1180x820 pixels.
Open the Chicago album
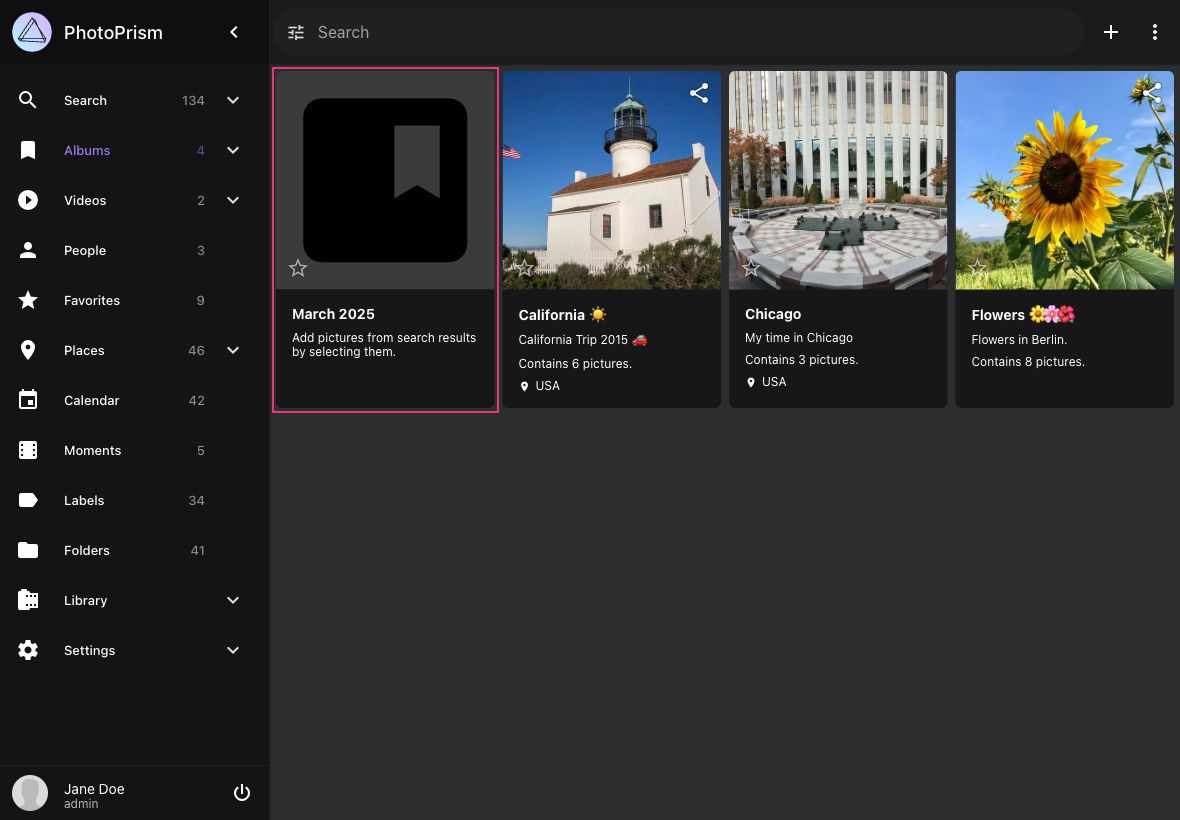pyautogui.click(x=837, y=180)
